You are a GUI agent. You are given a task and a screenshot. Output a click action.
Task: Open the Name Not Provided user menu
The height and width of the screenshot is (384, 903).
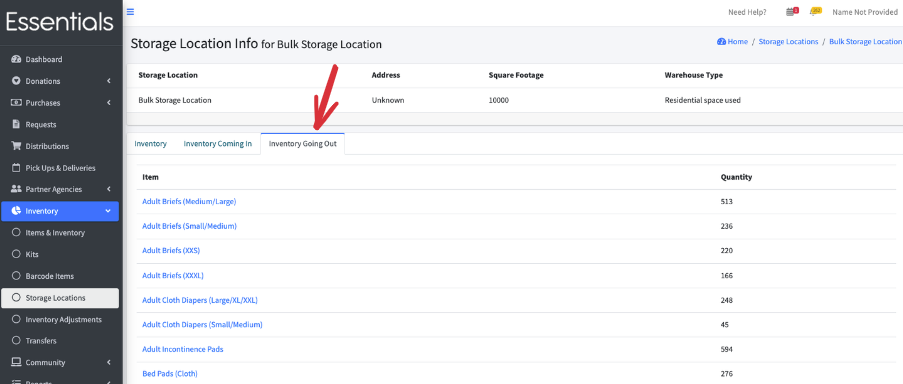864,12
